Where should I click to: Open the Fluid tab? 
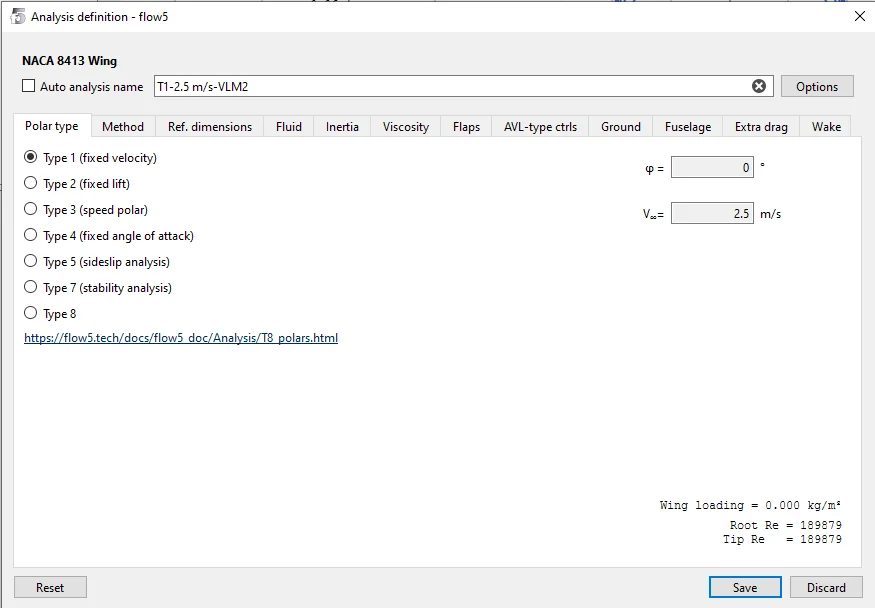tap(289, 127)
